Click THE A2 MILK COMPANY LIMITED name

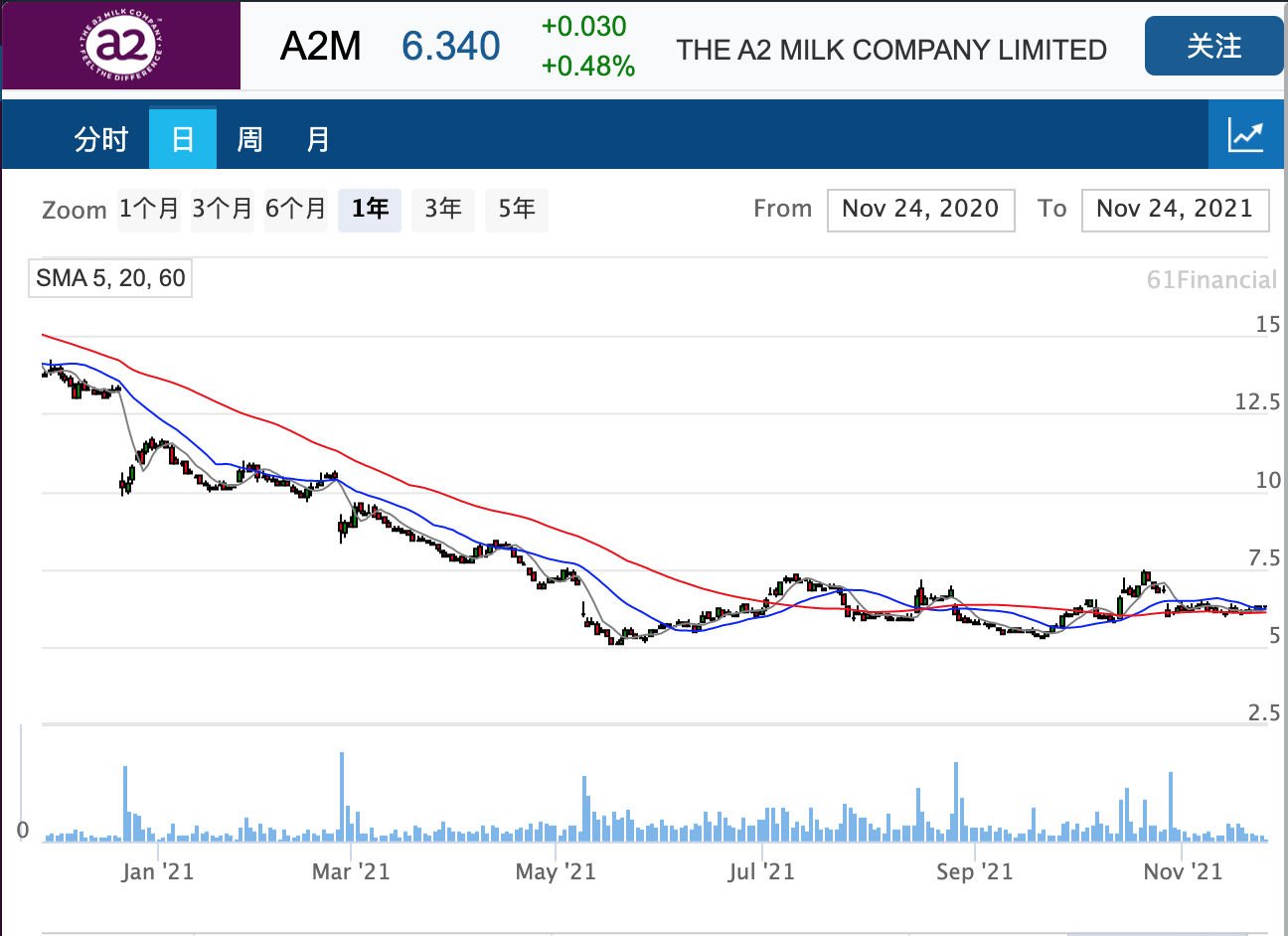891,50
